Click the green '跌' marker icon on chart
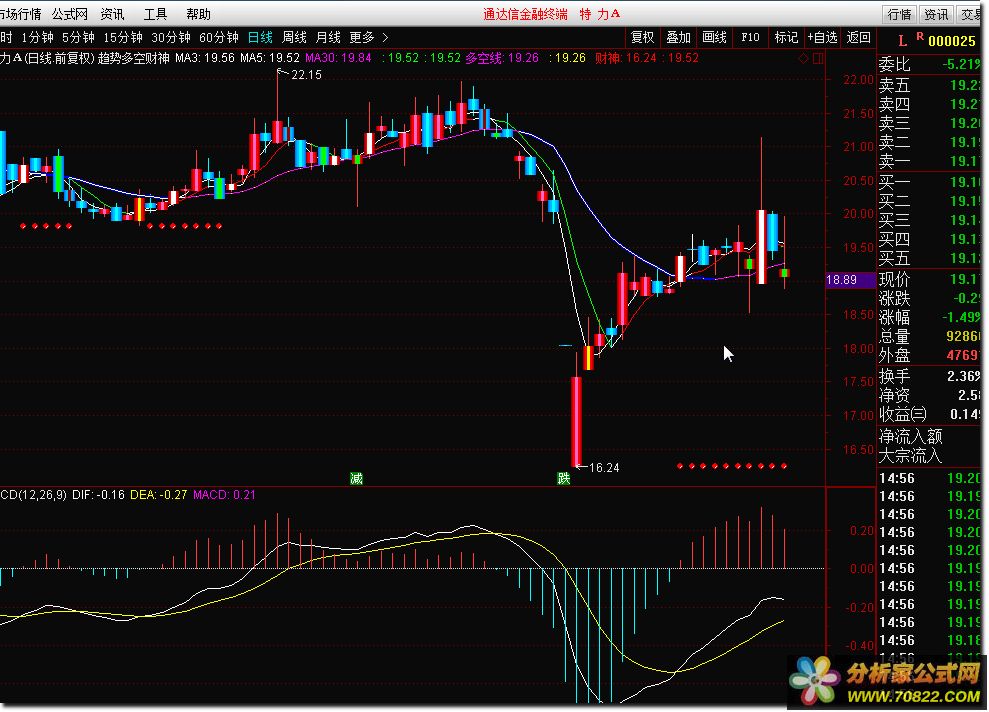 [564, 478]
